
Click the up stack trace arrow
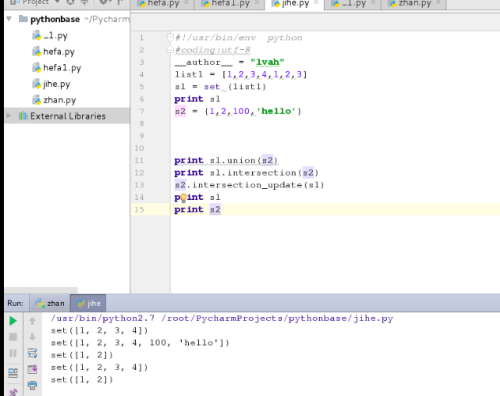coord(32,321)
